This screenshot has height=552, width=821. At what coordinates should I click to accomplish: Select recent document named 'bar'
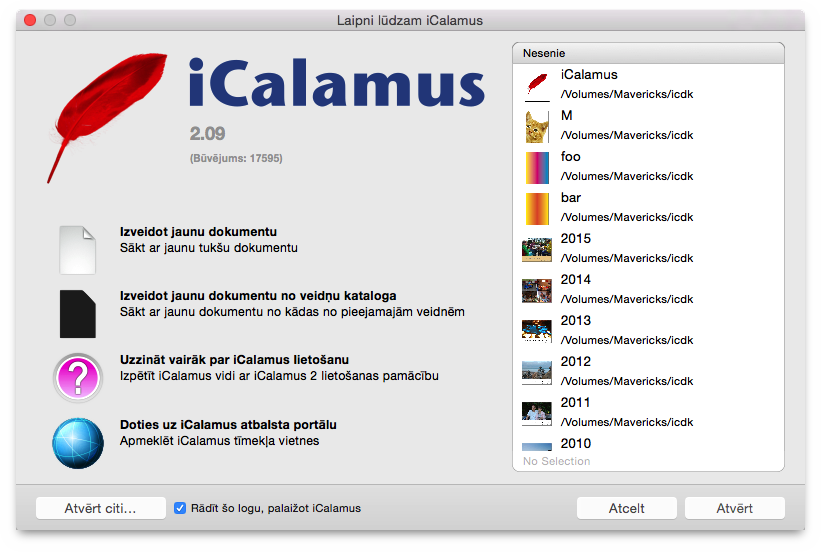point(648,207)
